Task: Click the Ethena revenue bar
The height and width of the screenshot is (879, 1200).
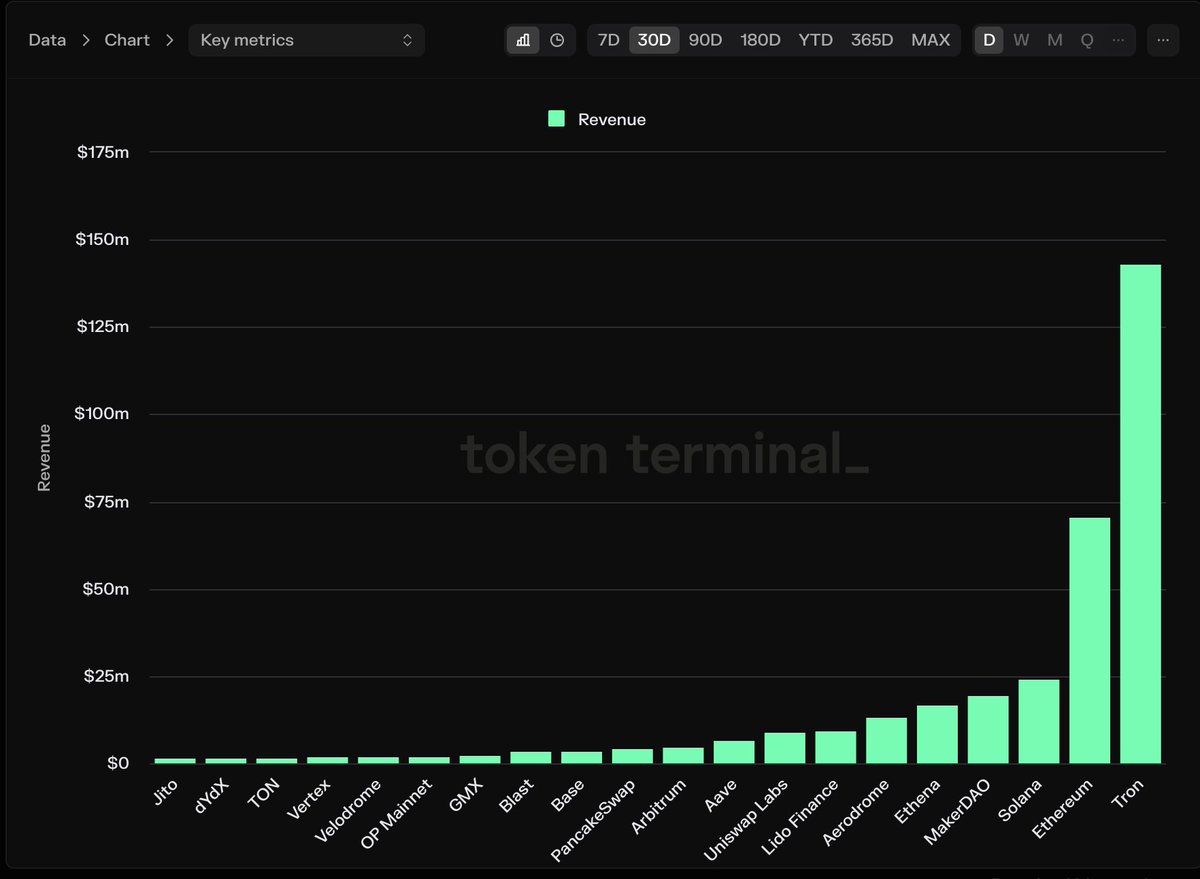Action: [937, 734]
